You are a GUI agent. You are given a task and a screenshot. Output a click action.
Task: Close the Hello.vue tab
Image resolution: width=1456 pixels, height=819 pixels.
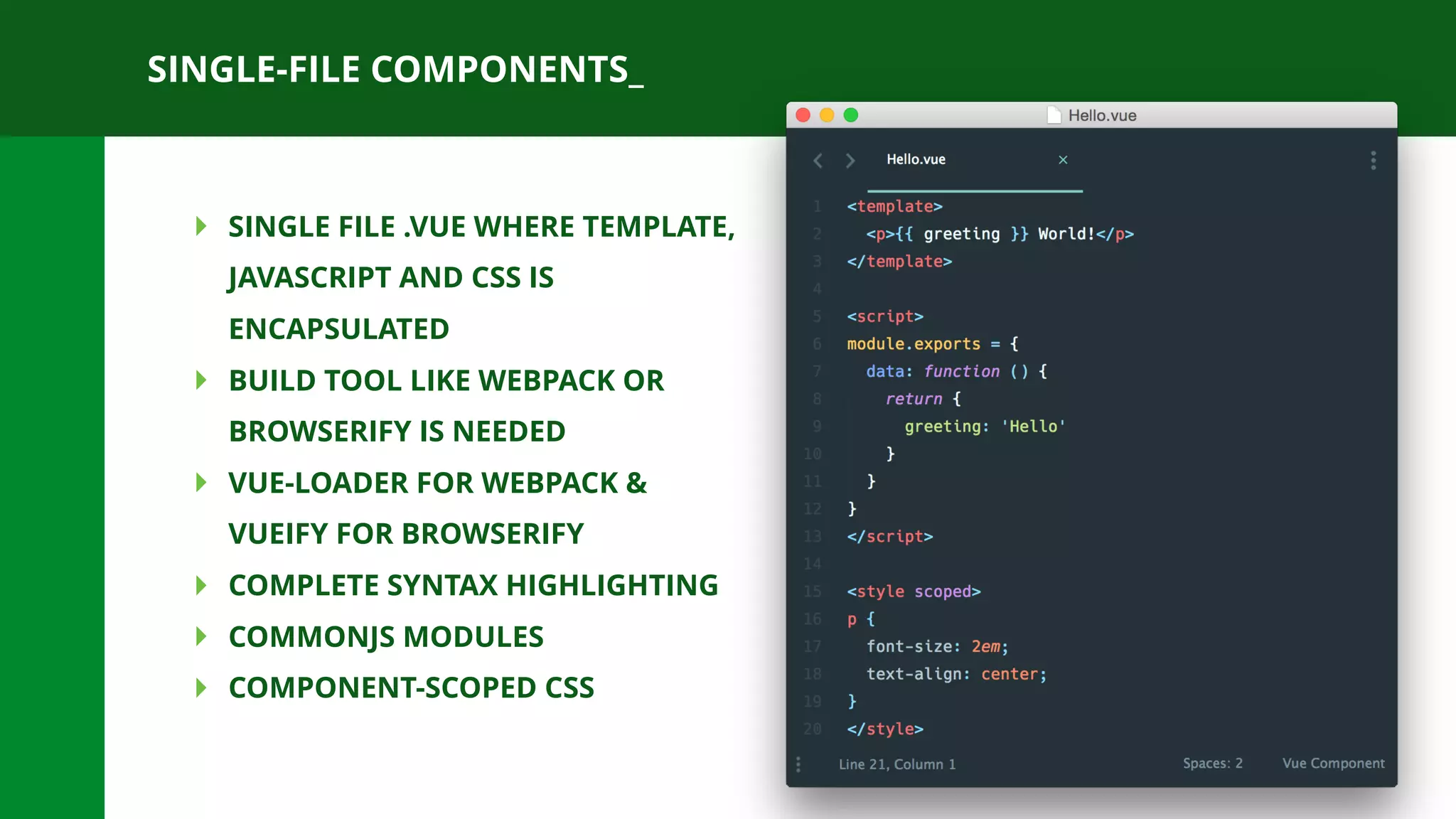[1063, 160]
